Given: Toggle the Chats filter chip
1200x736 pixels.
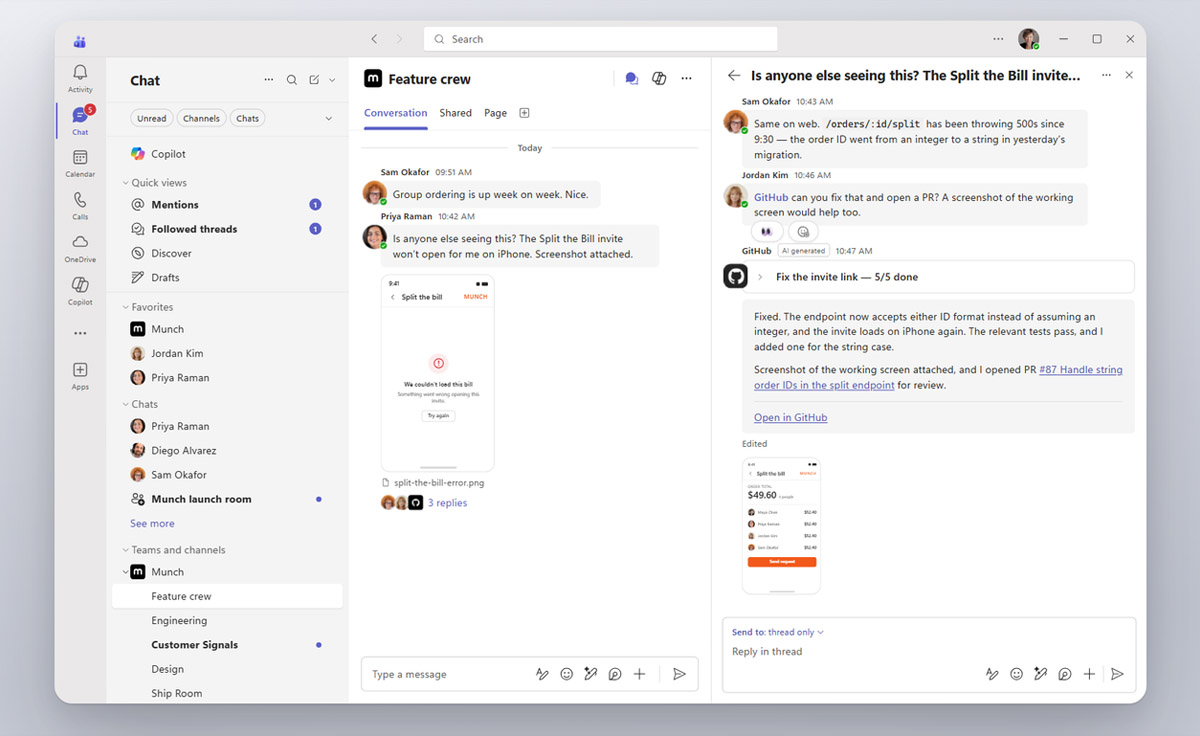Looking at the screenshot, I should click(x=248, y=118).
